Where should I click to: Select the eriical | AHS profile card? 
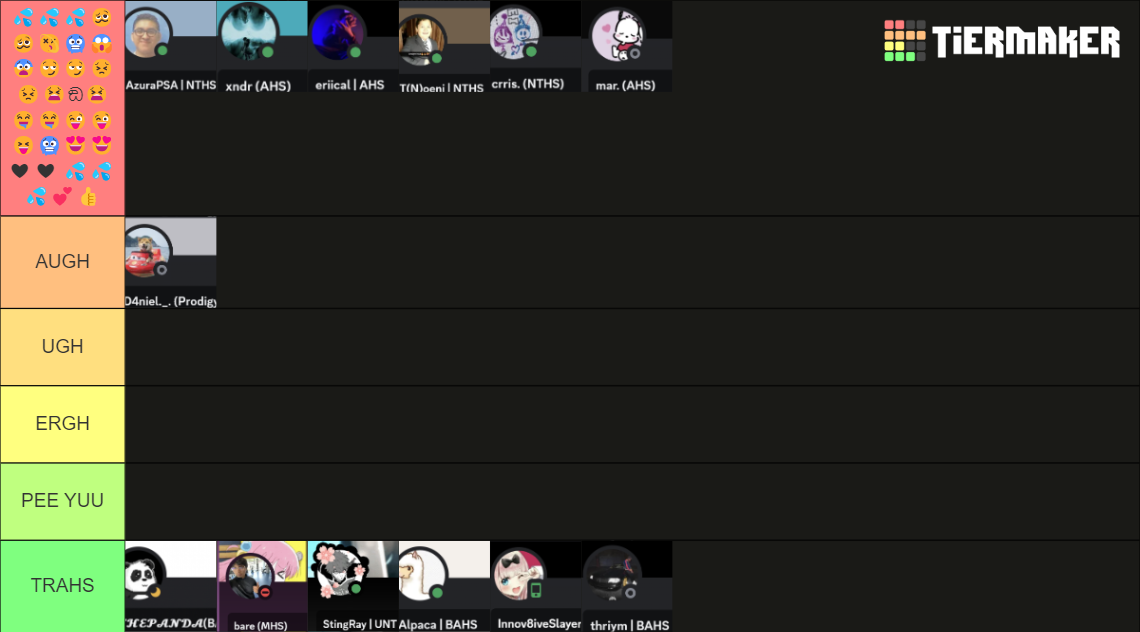click(x=353, y=47)
